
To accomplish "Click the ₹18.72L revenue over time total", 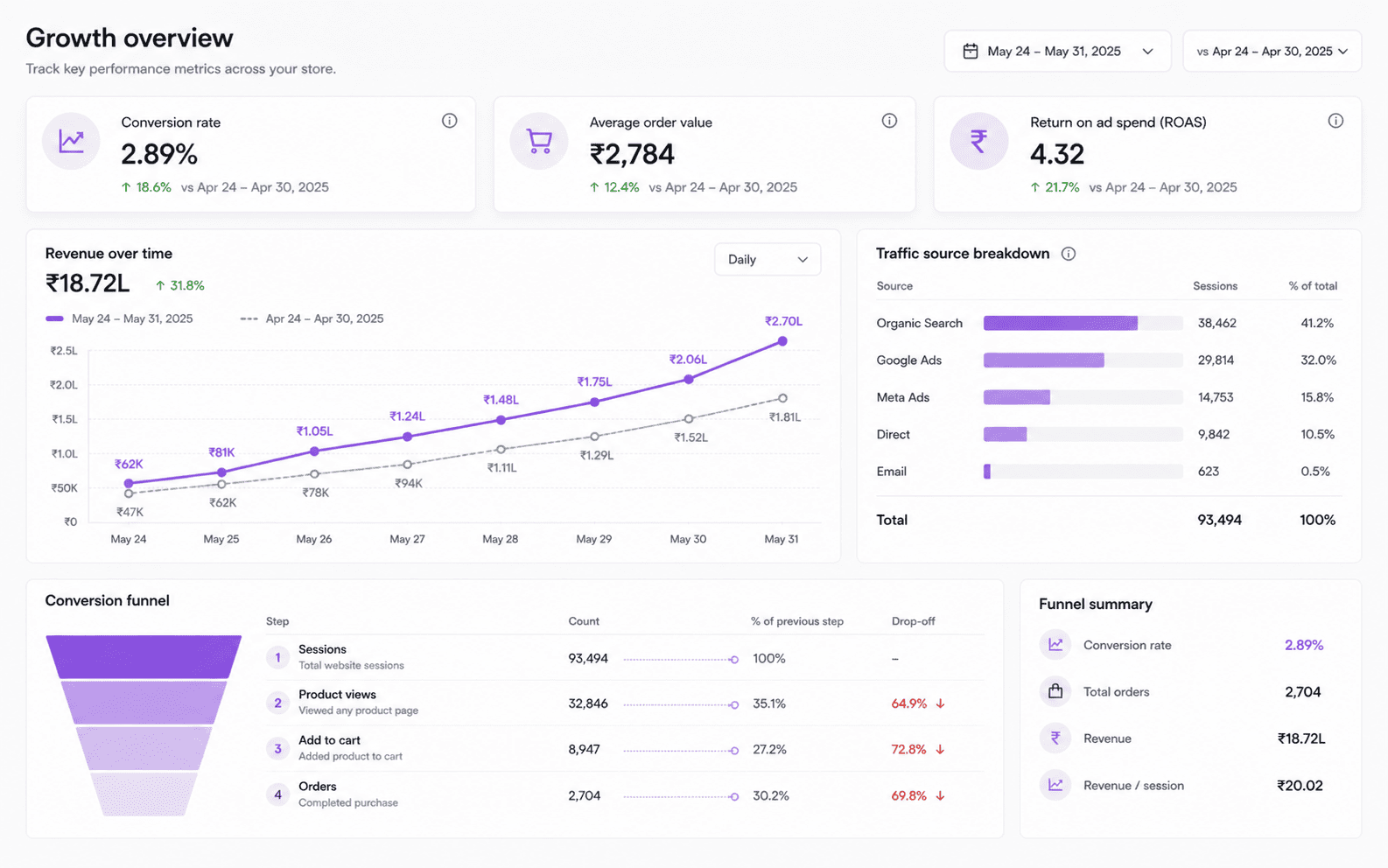I will tap(88, 283).
